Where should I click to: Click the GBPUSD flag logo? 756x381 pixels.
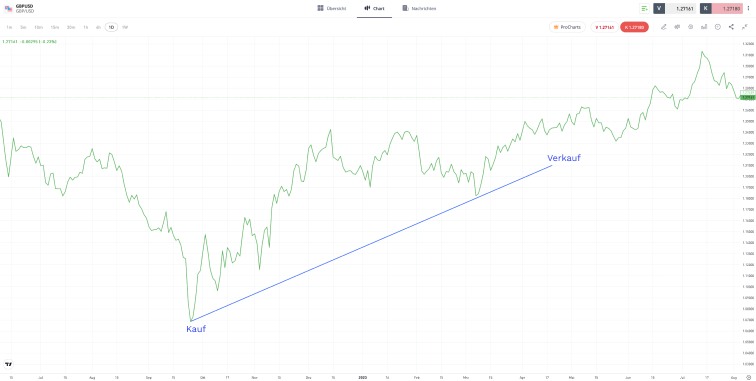[x=8, y=8]
